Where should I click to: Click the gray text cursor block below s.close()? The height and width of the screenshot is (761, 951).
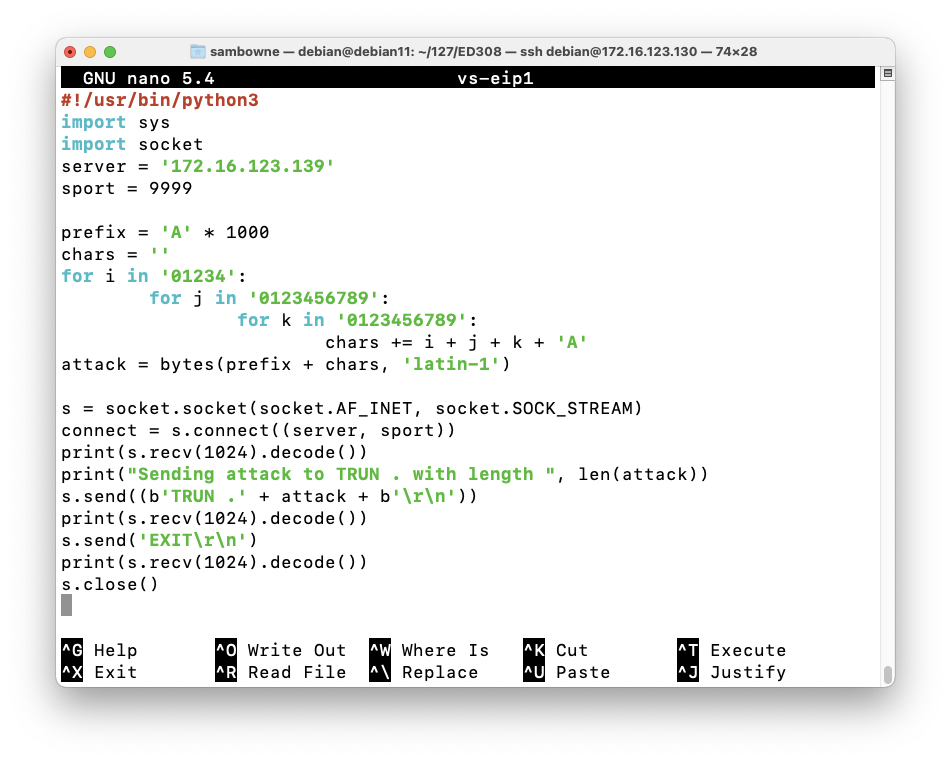67,605
